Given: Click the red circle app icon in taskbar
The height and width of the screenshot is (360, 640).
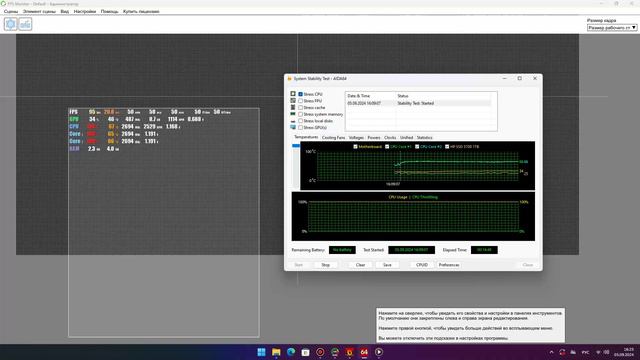Looking at the screenshot, I should coord(320,352).
